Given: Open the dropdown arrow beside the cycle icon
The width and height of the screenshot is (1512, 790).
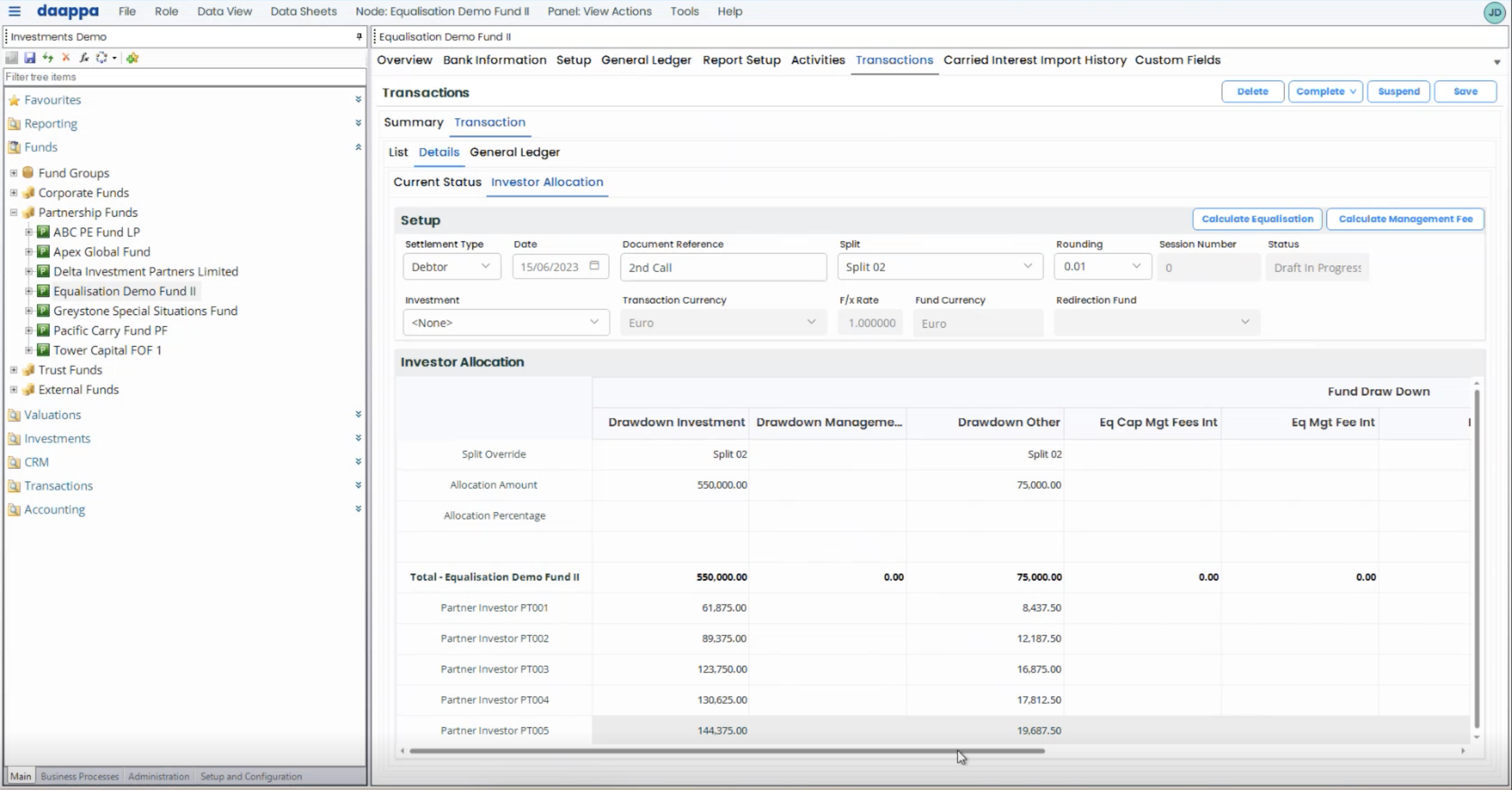Looking at the screenshot, I should coord(114,58).
